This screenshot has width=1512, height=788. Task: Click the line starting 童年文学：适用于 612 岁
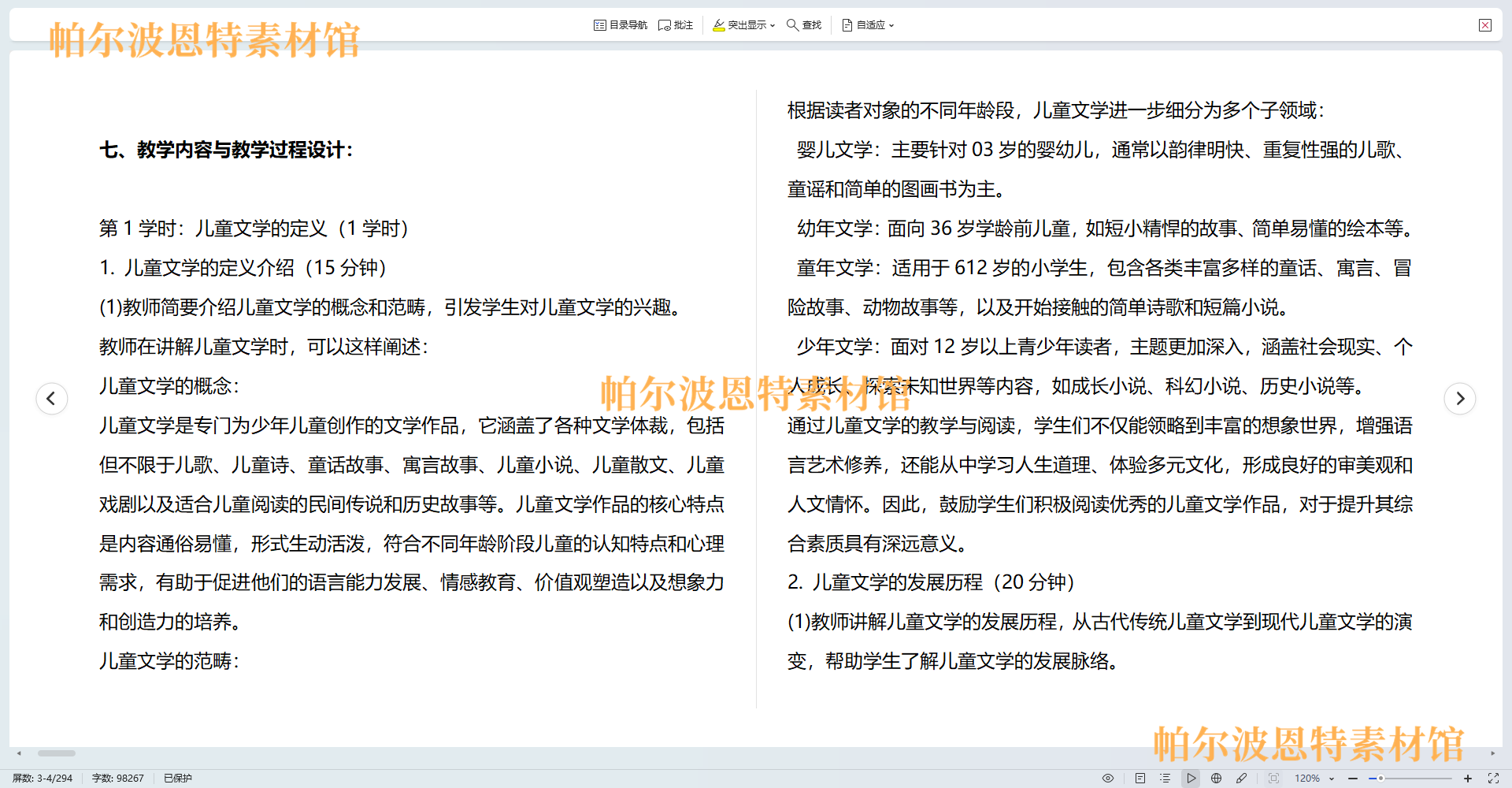(x=1104, y=268)
